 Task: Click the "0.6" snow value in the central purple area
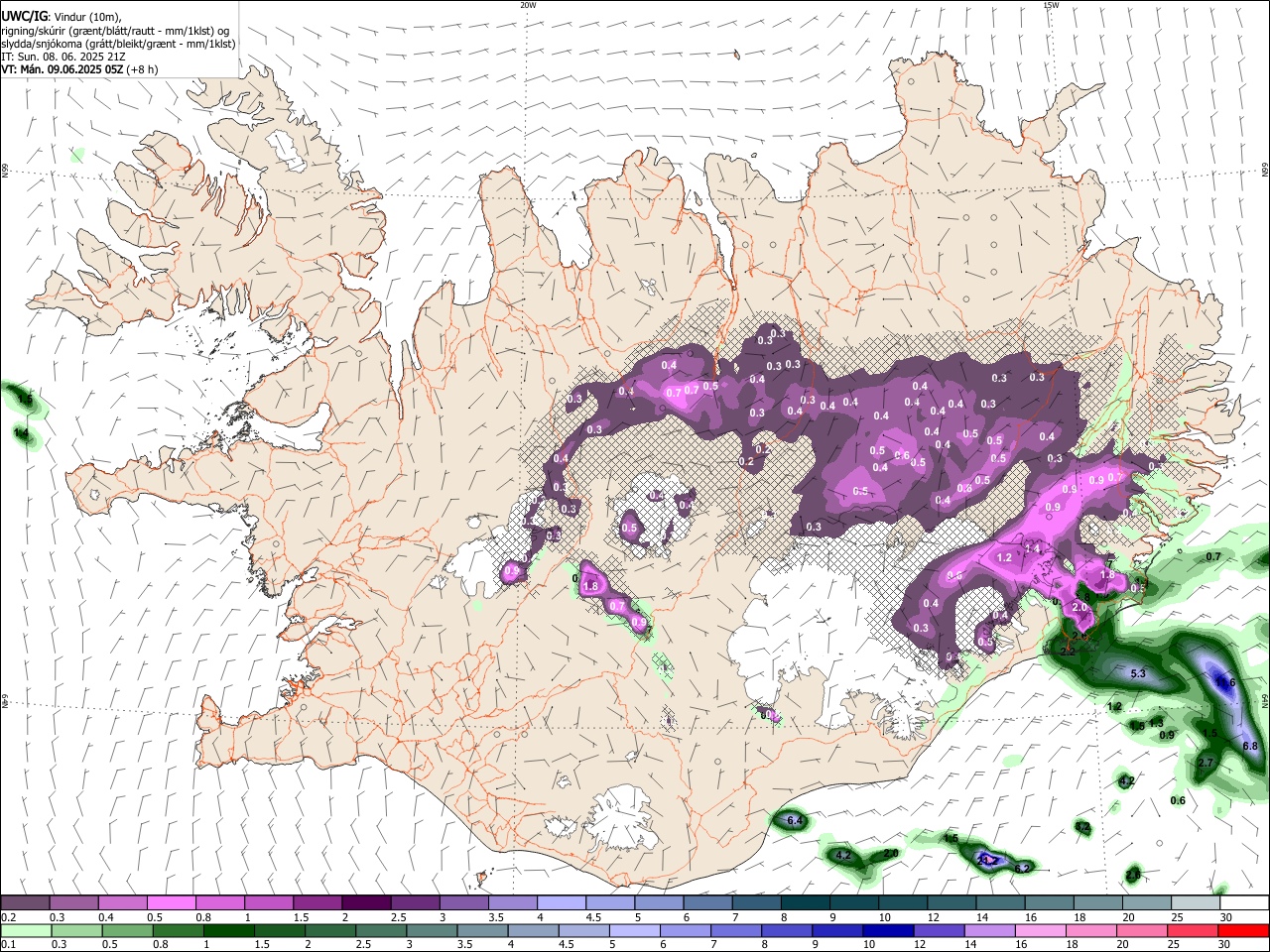[902, 455]
